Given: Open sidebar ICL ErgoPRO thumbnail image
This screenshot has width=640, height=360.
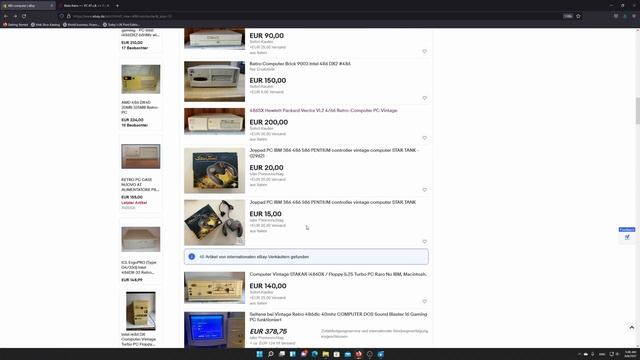Looking at the screenshot, I should [140, 239].
